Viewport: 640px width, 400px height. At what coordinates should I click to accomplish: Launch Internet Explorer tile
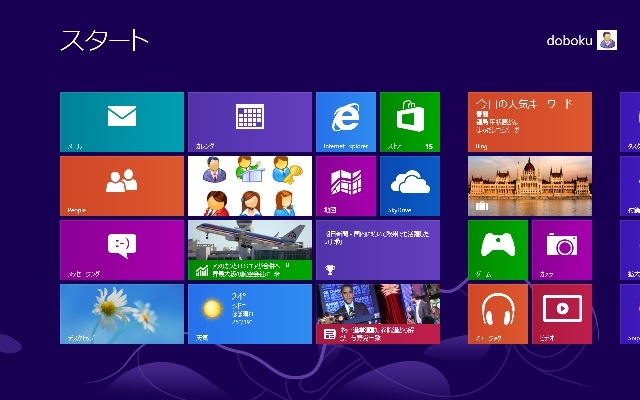coord(346,122)
